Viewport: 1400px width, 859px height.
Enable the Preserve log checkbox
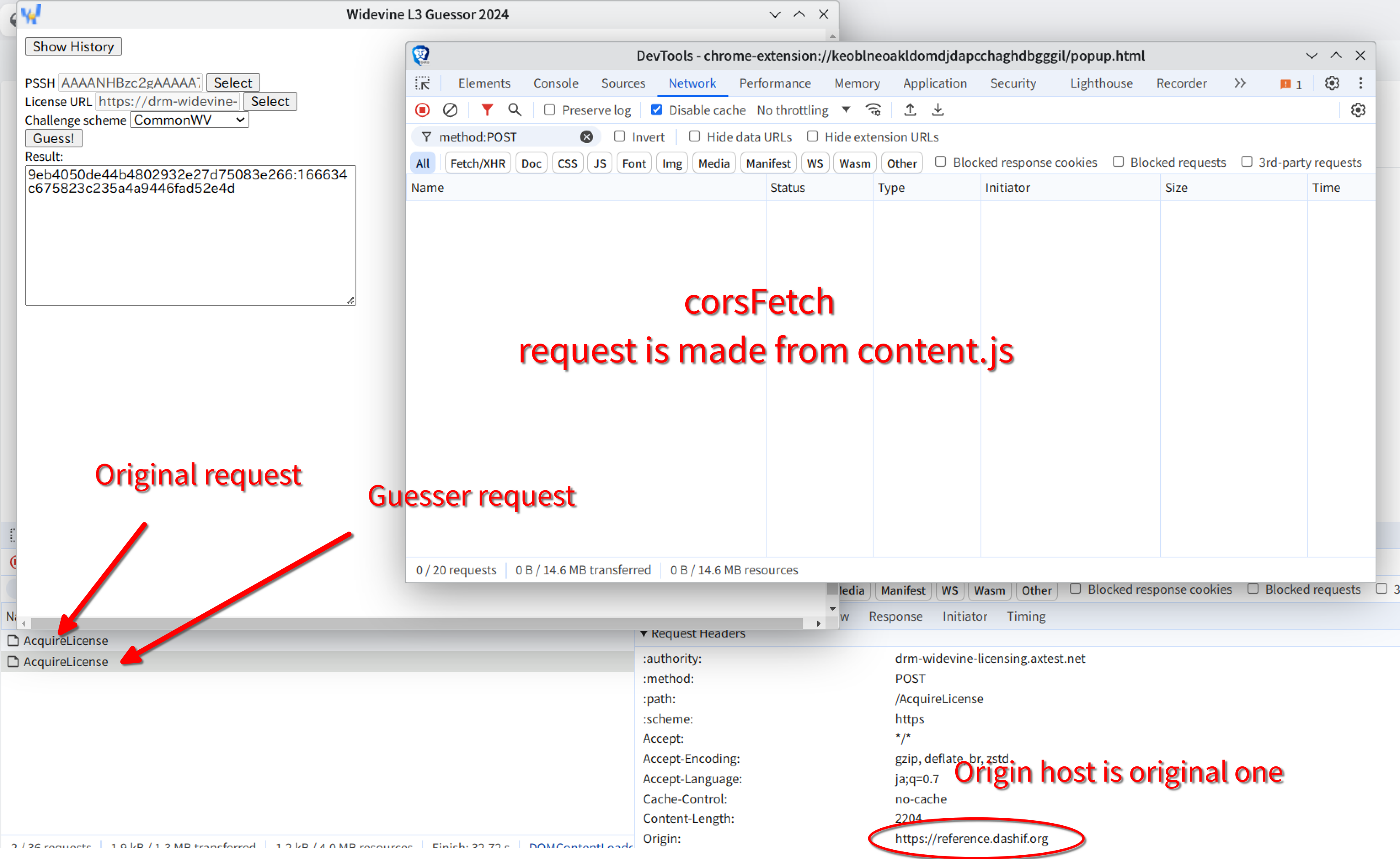[550, 110]
